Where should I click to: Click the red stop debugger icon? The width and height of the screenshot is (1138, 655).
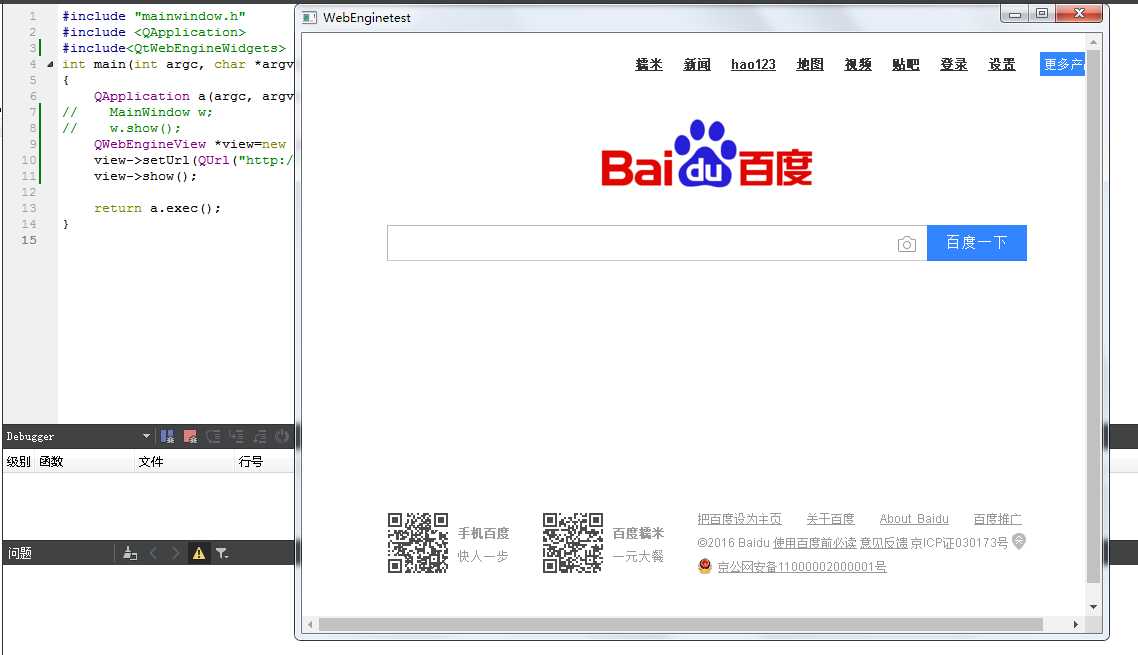(190, 436)
